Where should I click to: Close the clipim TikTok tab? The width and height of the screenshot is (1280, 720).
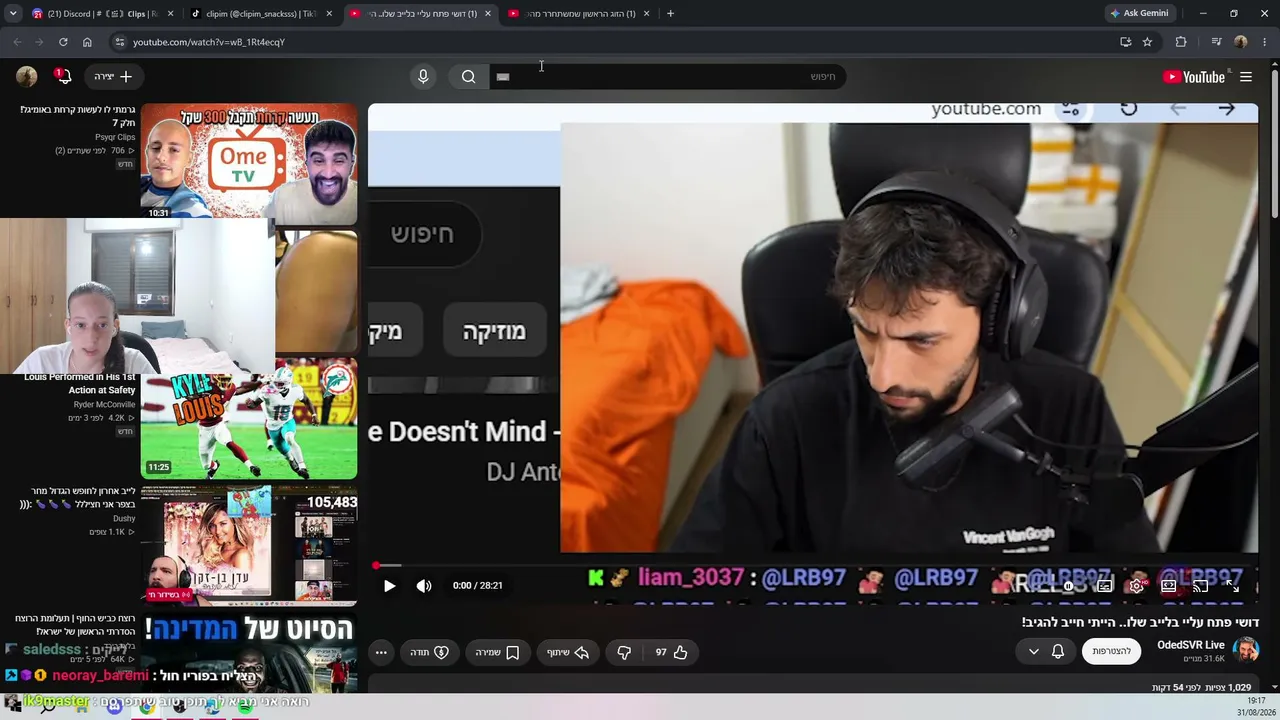click(x=329, y=14)
